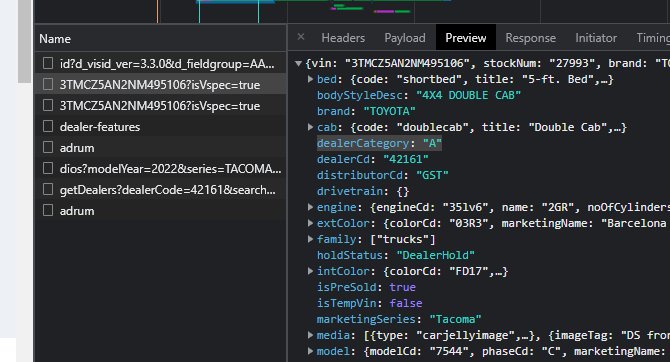Expand the engine object
This screenshot has width=670, height=362.
click(x=311, y=207)
